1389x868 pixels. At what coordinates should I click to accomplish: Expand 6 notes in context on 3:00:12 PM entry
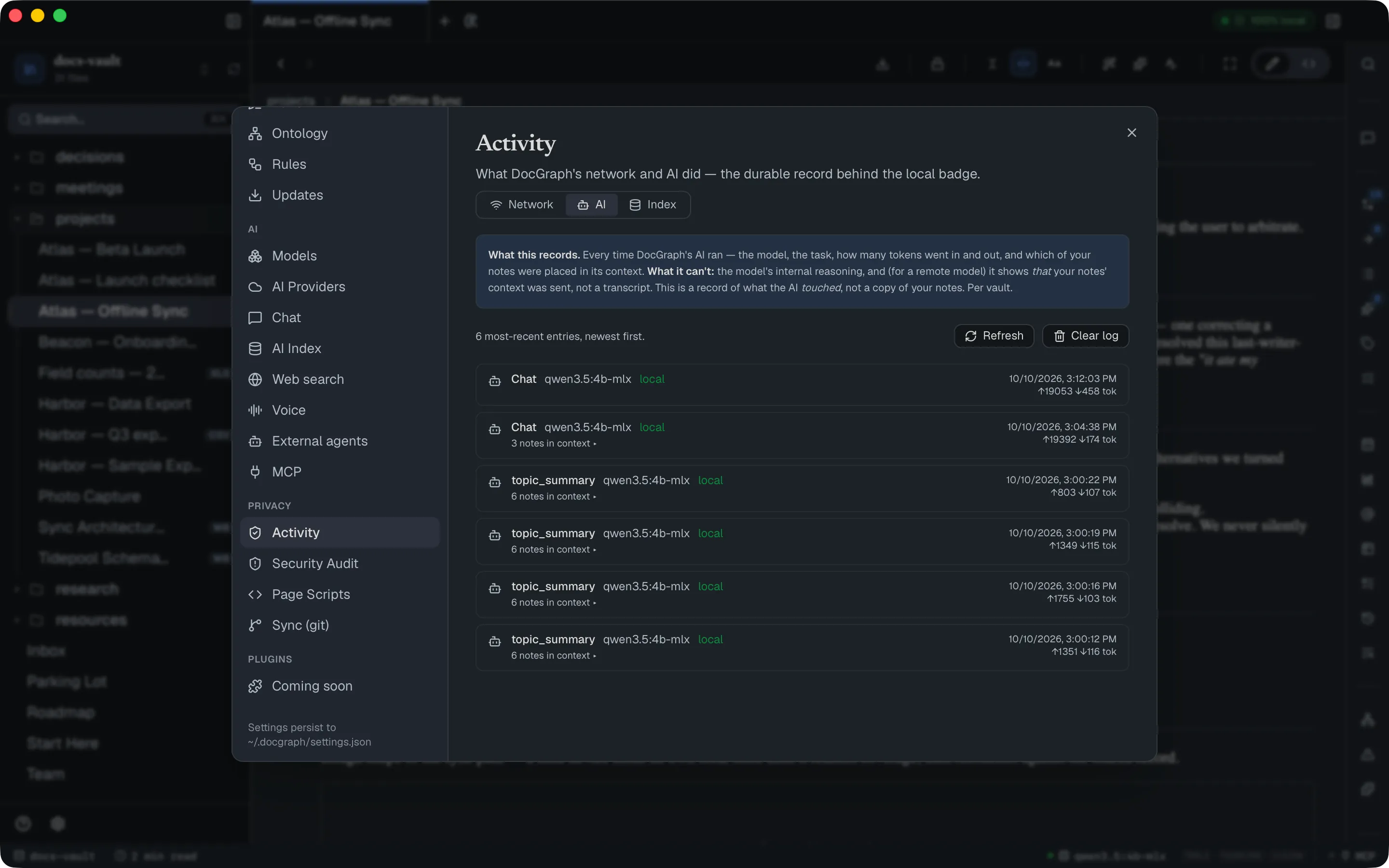553,656
